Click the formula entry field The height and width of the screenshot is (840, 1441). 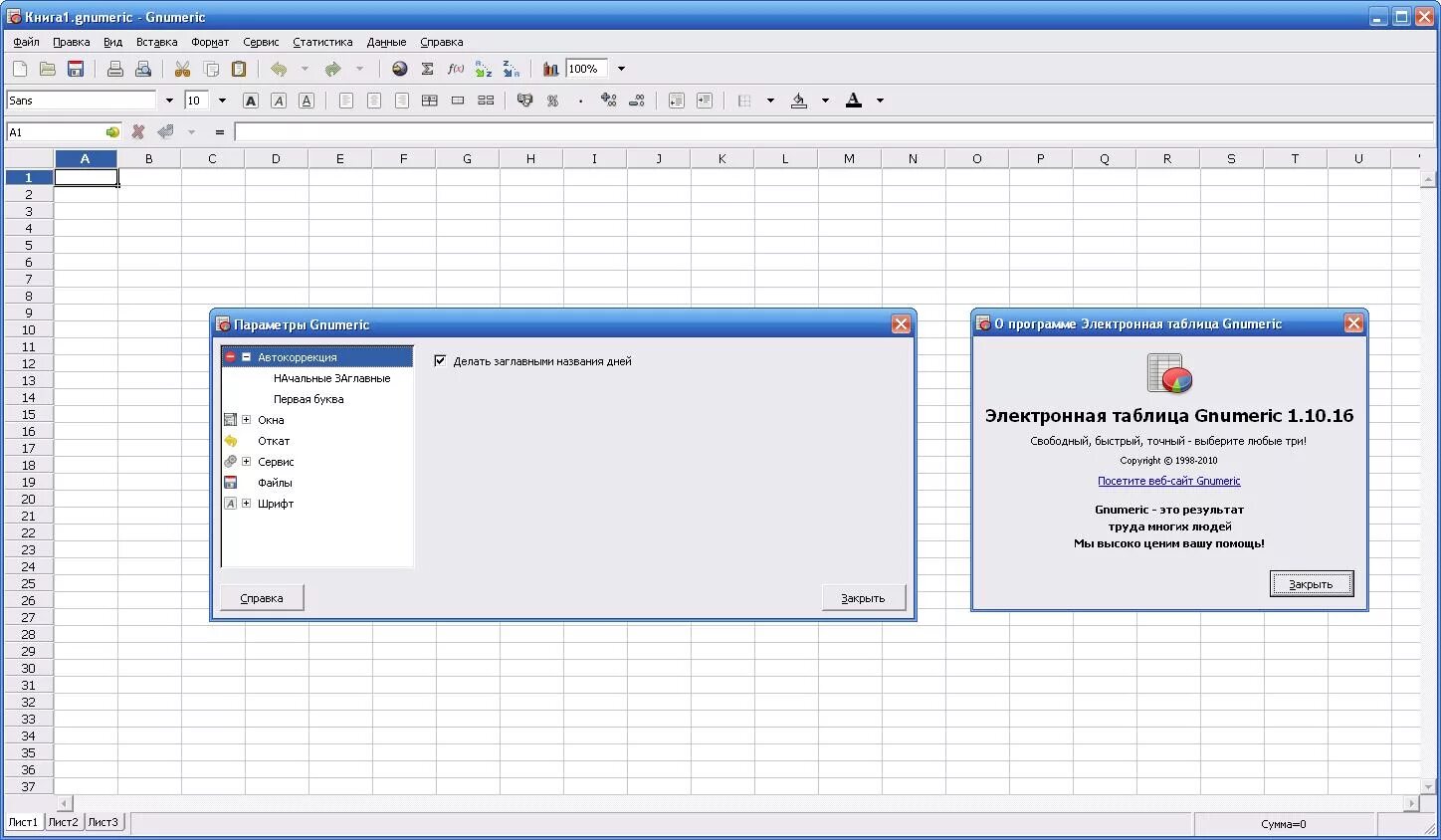834,131
